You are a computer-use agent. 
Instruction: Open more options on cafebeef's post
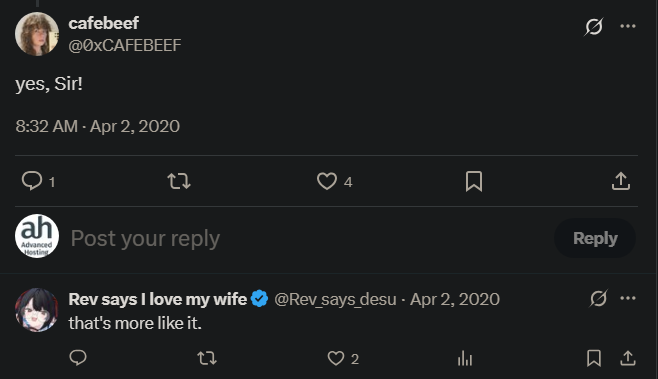pyautogui.click(x=628, y=26)
